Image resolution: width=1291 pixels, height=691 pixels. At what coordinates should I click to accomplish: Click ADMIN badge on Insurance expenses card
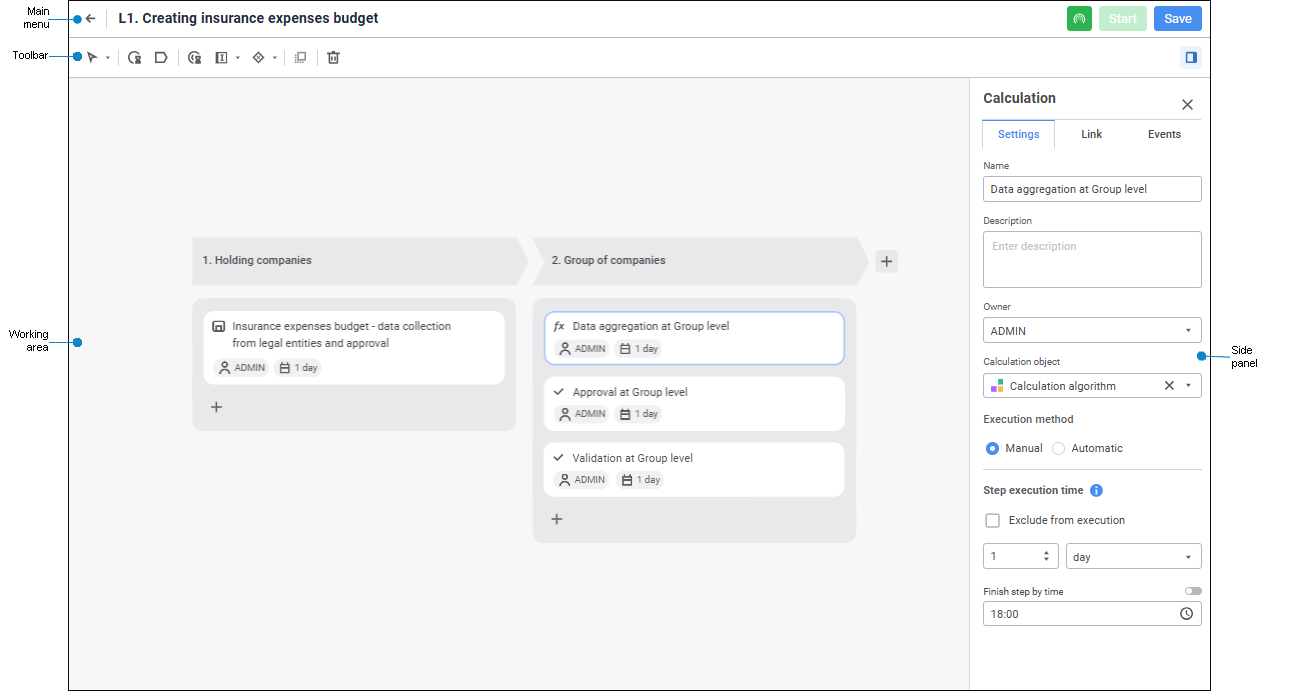coord(241,368)
